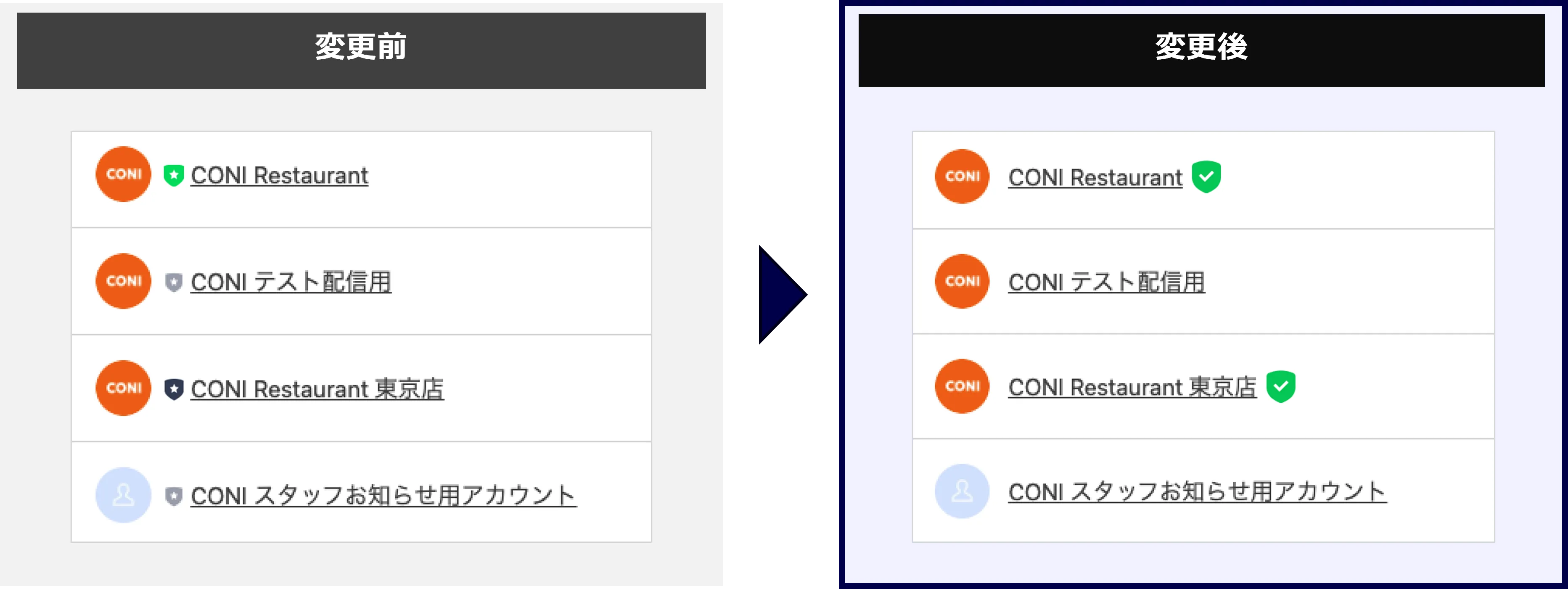Click green checkmark shield after CONI Restaurant

tap(1206, 177)
